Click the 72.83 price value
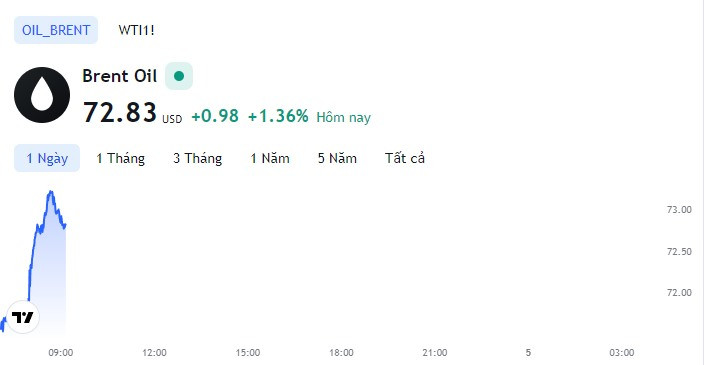Image resolution: width=704 pixels, height=365 pixels. tap(120, 112)
